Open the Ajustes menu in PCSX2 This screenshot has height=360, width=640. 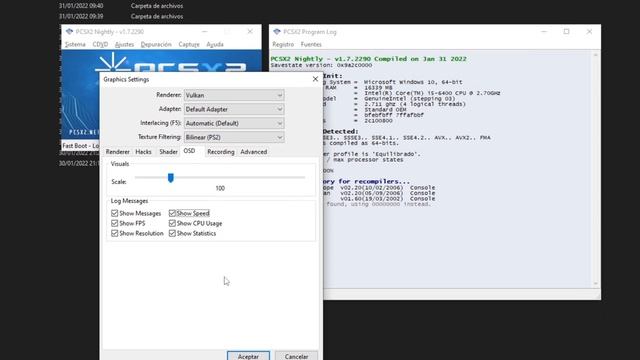coord(124,44)
